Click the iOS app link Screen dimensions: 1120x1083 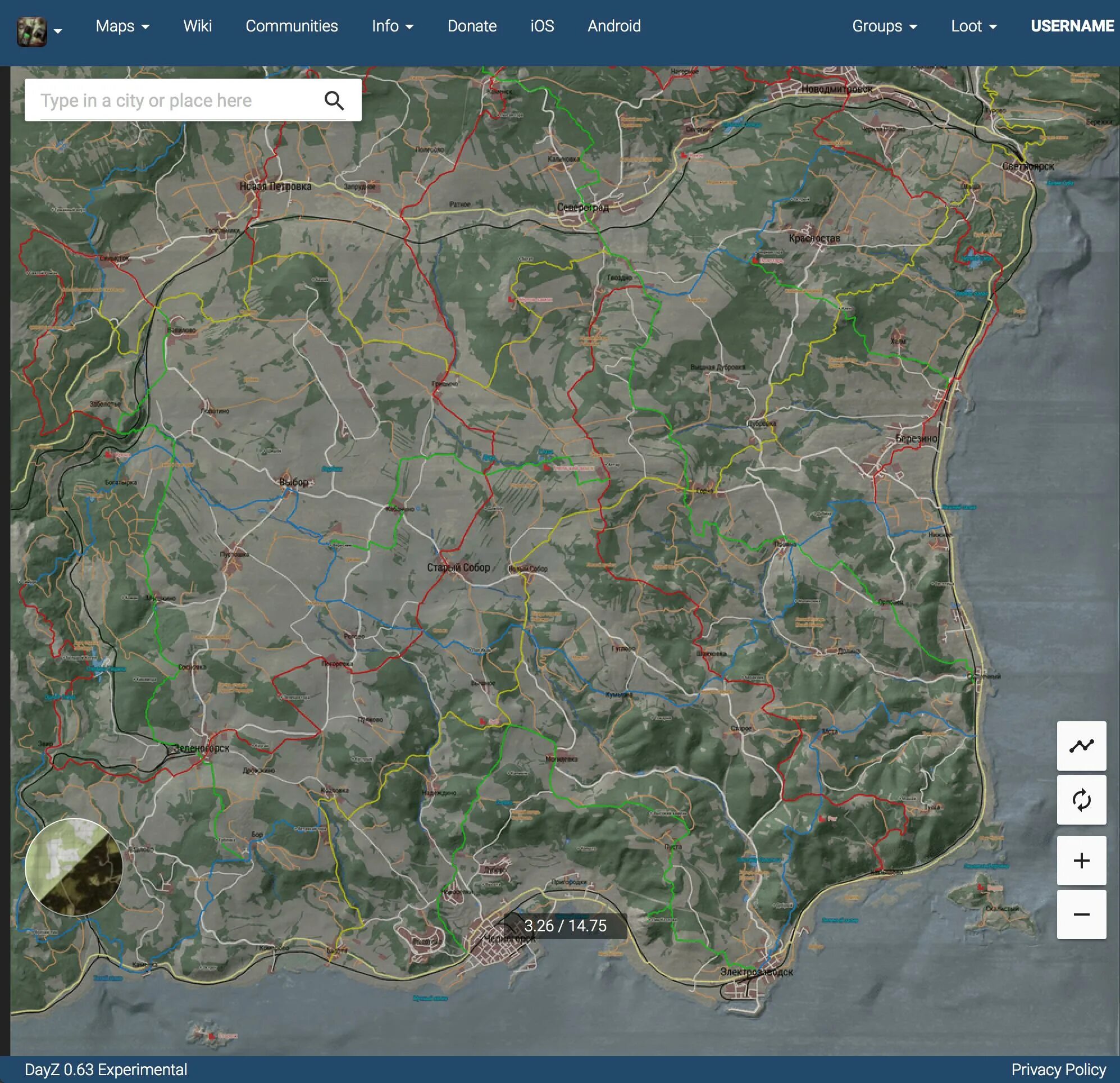(x=543, y=26)
